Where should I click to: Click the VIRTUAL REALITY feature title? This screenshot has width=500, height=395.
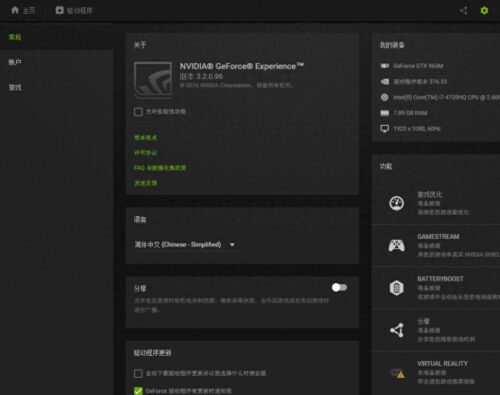(442, 363)
